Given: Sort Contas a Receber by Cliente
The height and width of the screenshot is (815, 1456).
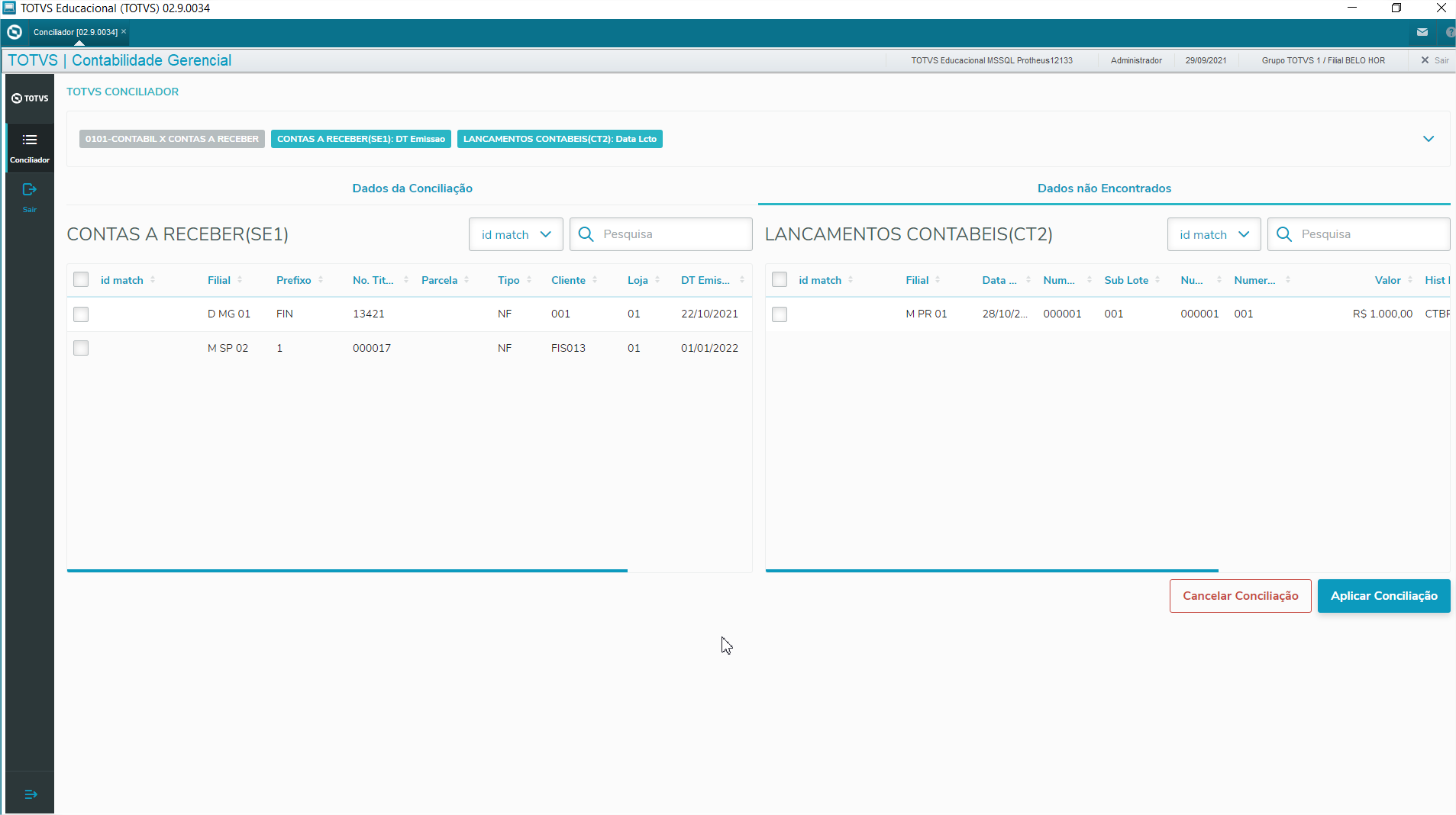Looking at the screenshot, I should tap(595, 280).
